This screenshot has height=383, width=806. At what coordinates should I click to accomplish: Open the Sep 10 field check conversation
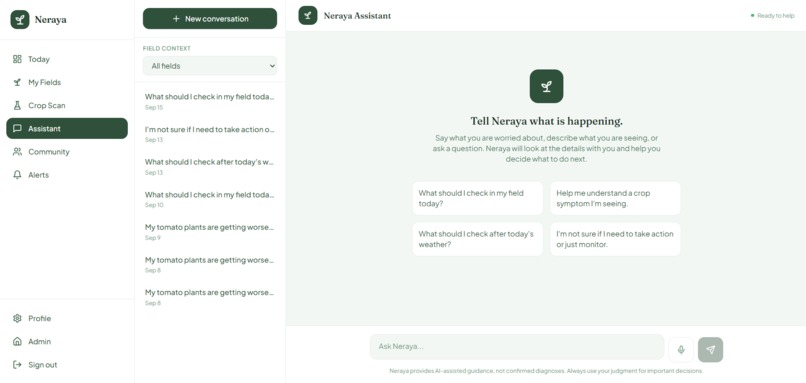click(x=210, y=199)
